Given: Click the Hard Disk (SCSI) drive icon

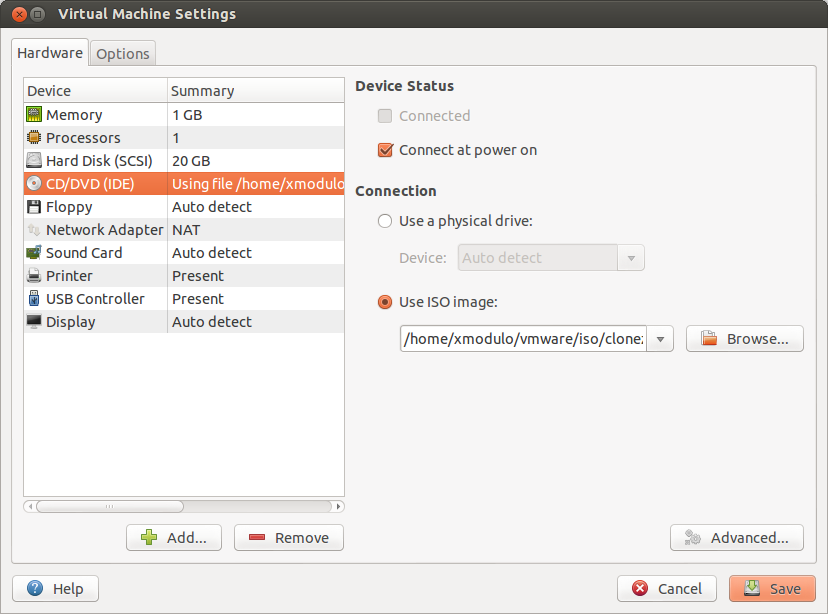Looking at the screenshot, I should tap(34, 160).
